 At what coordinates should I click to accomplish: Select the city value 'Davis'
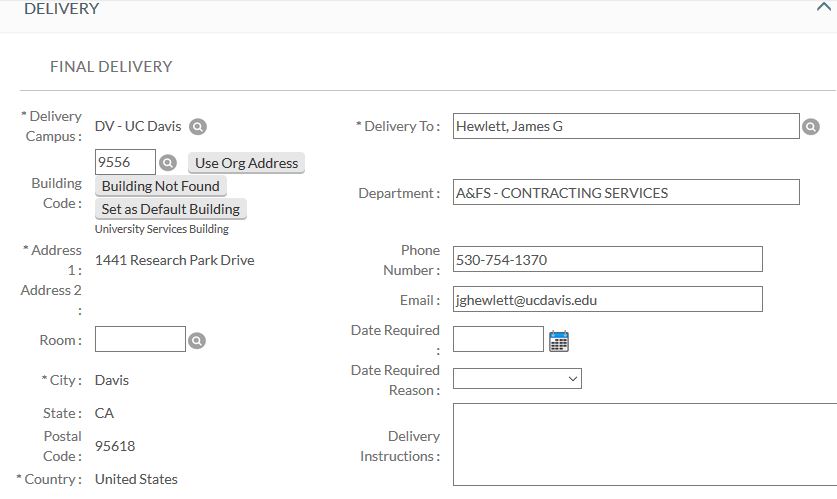[112, 380]
